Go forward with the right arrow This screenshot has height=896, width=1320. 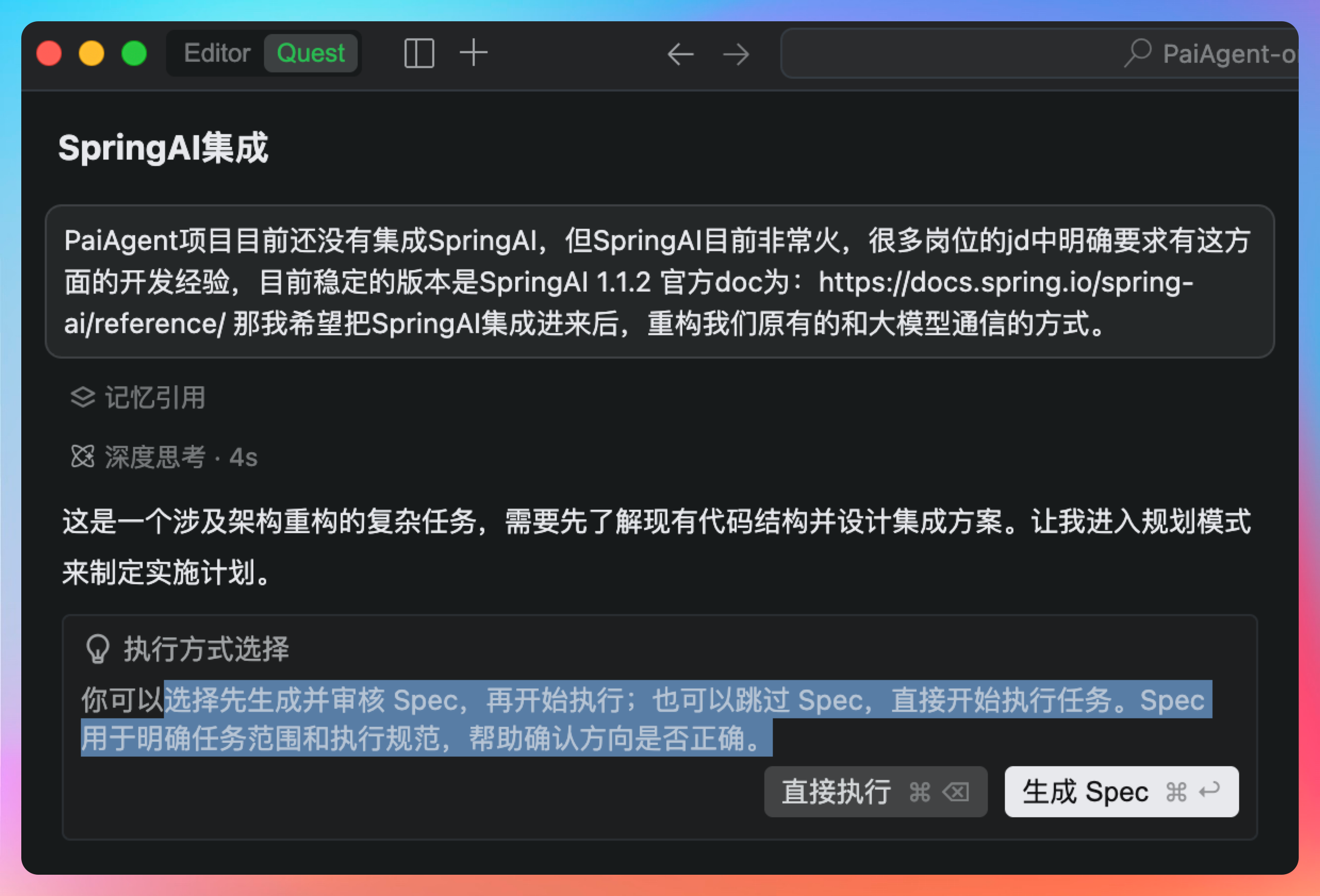click(736, 54)
